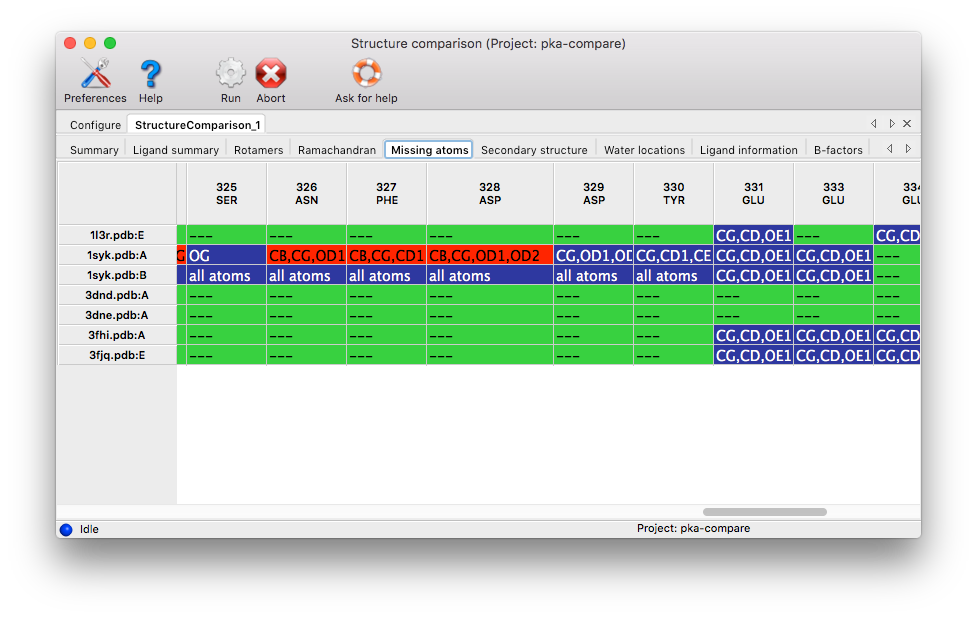Open Preferences from the toolbar
The width and height of the screenshot is (977, 618).
[x=95, y=74]
